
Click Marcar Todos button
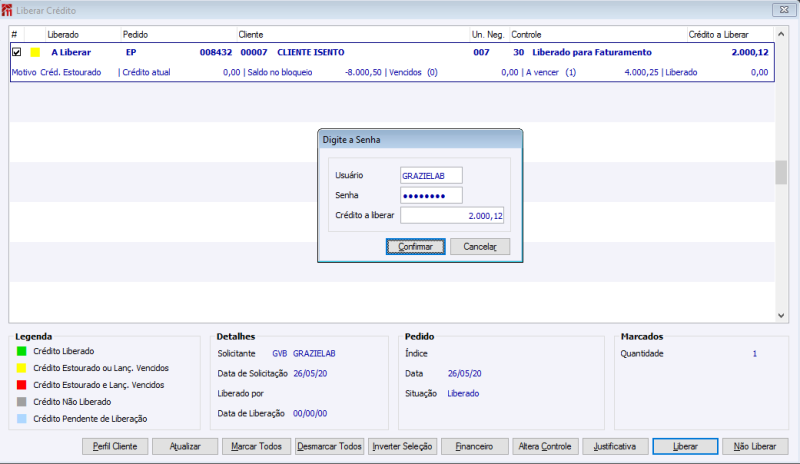click(256, 446)
